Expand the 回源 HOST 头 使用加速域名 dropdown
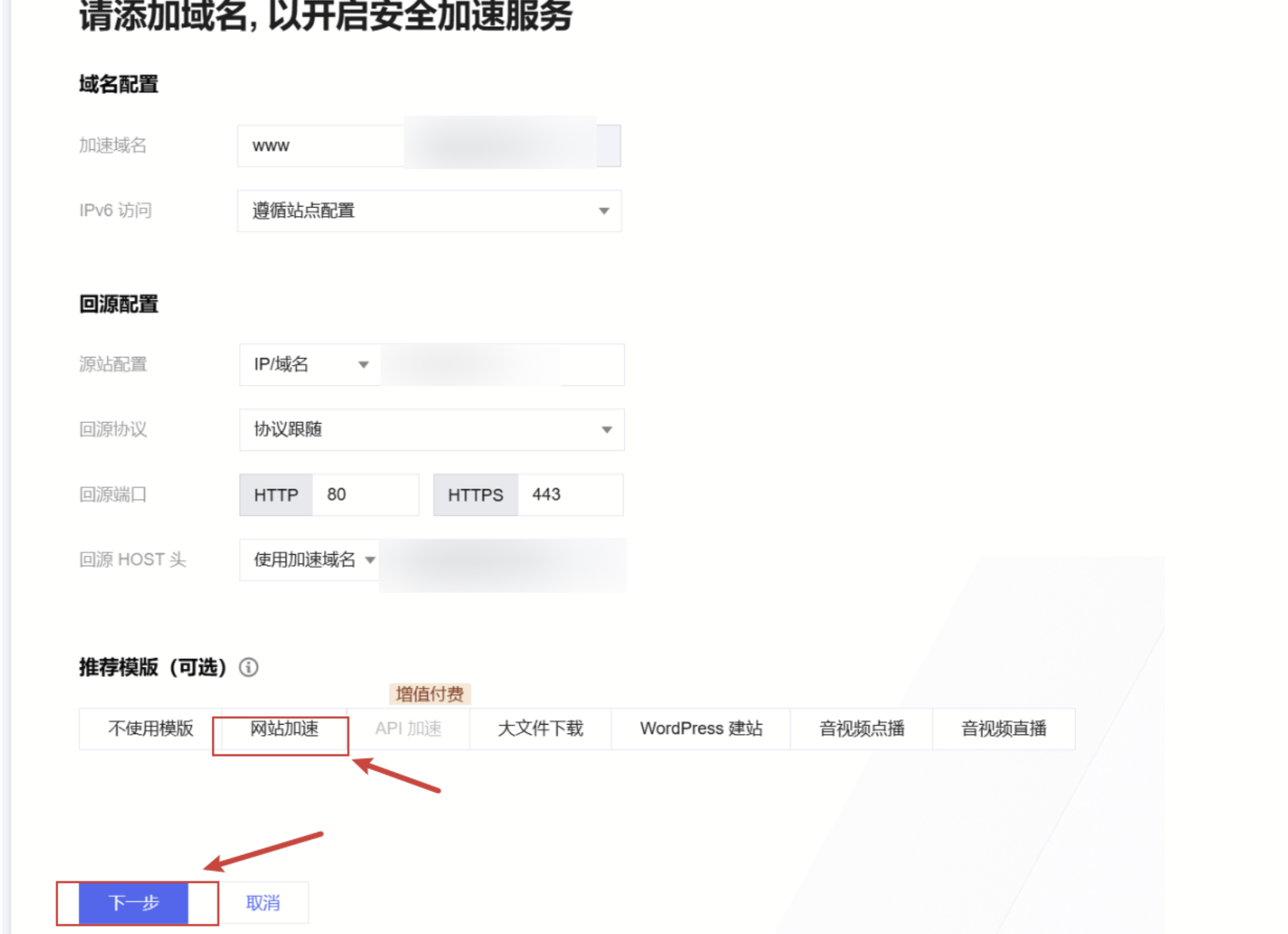 tap(310, 560)
